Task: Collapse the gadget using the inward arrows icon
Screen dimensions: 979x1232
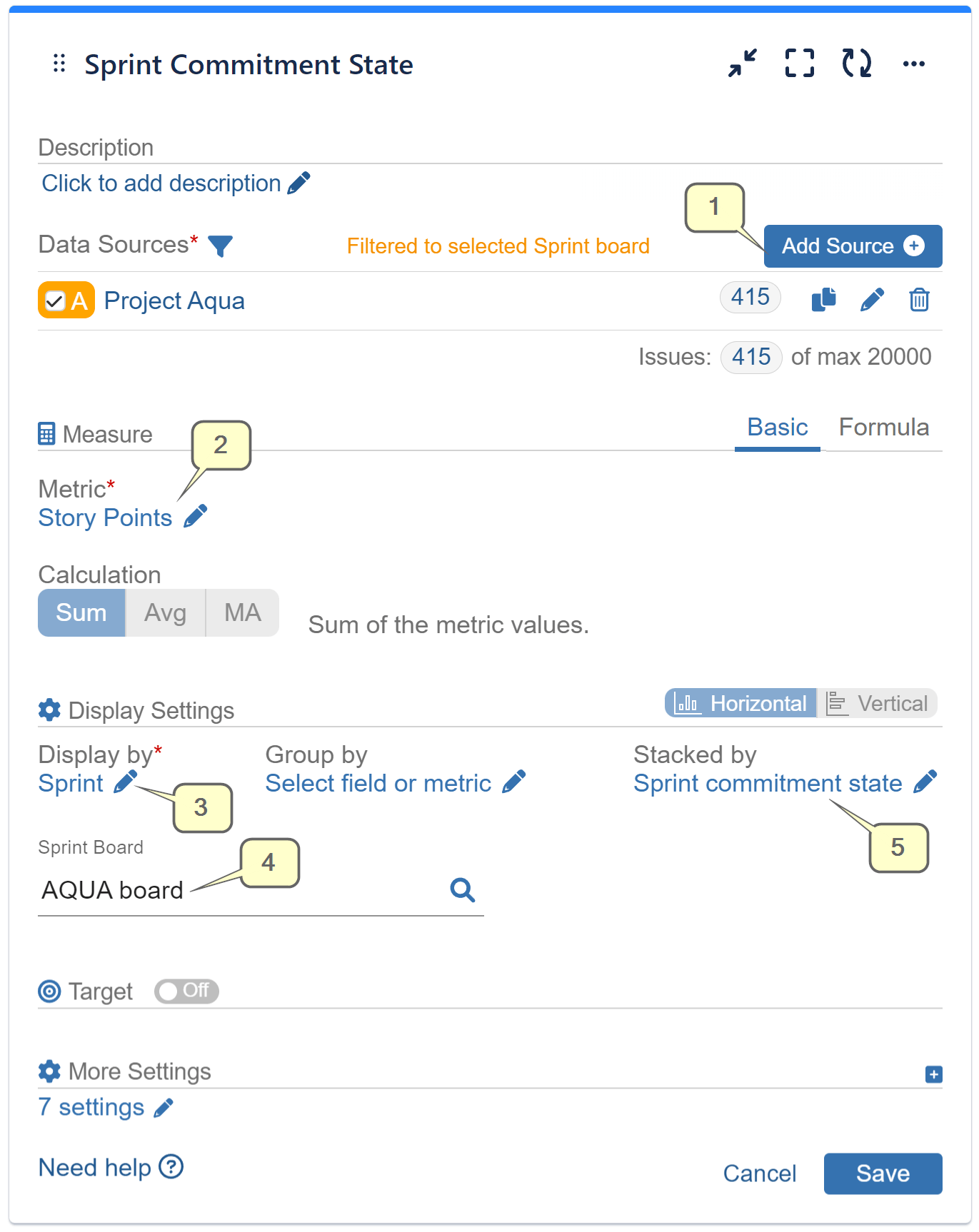Action: pyautogui.click(x=741, y=64)
